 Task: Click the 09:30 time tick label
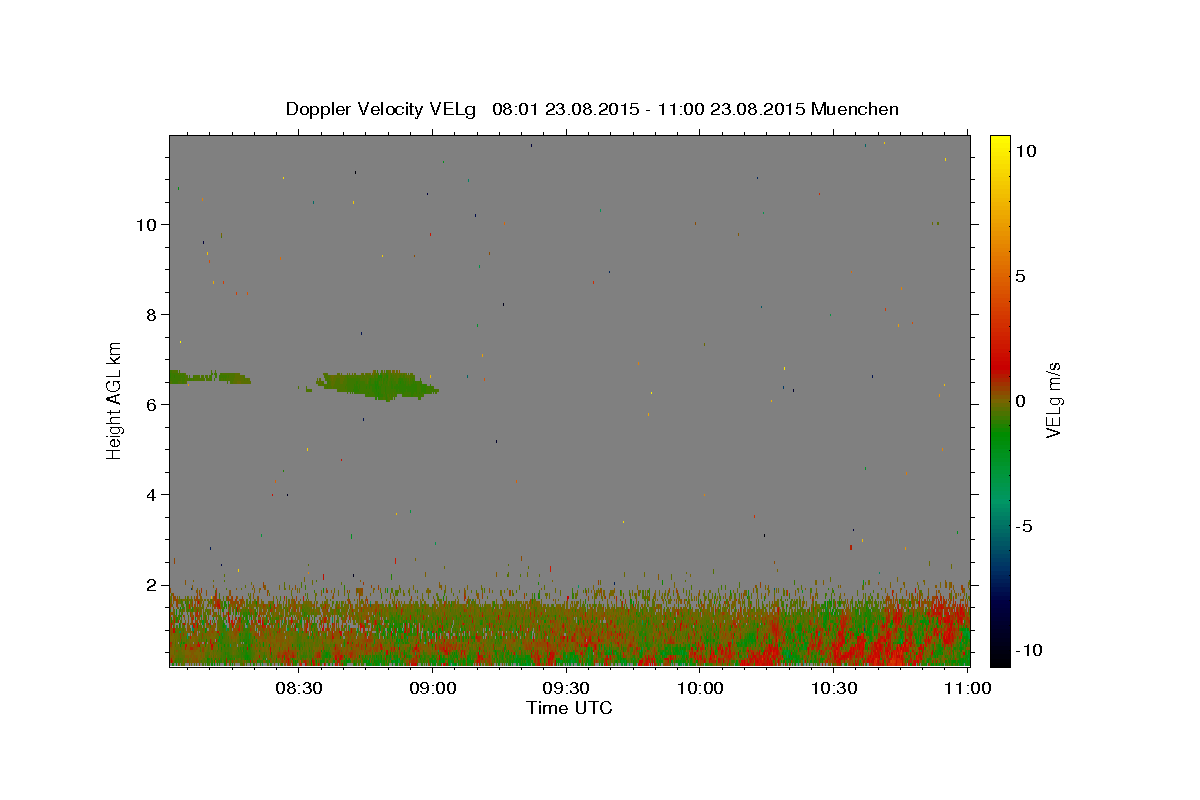click(566, 688)
